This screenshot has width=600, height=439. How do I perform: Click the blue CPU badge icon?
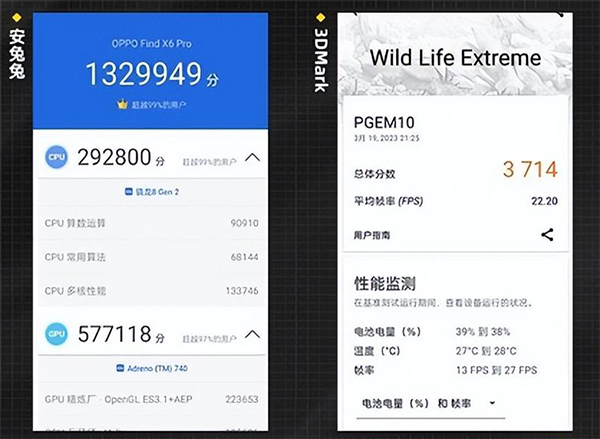58,158
